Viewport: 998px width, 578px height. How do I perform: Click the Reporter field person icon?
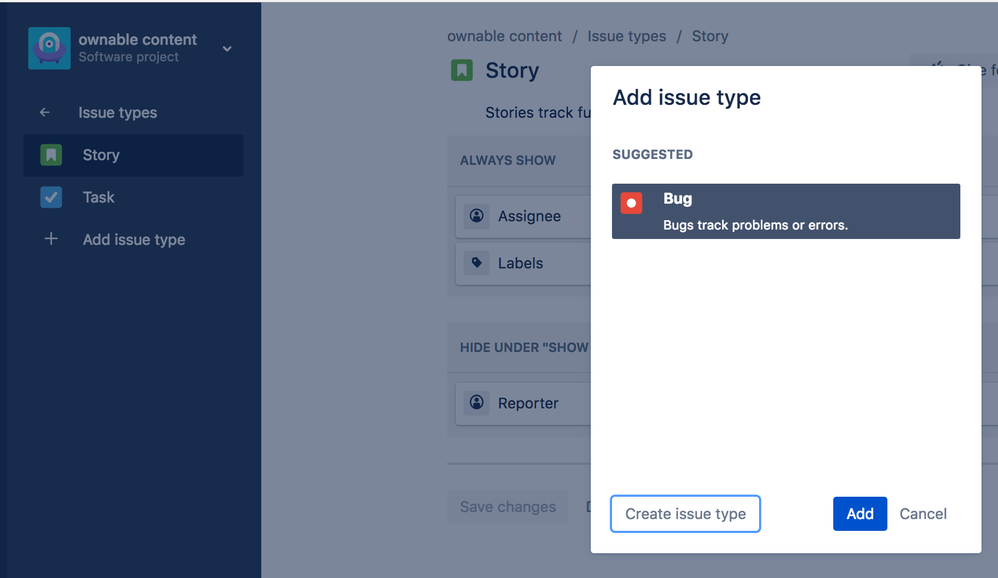(x=476, y=402)
